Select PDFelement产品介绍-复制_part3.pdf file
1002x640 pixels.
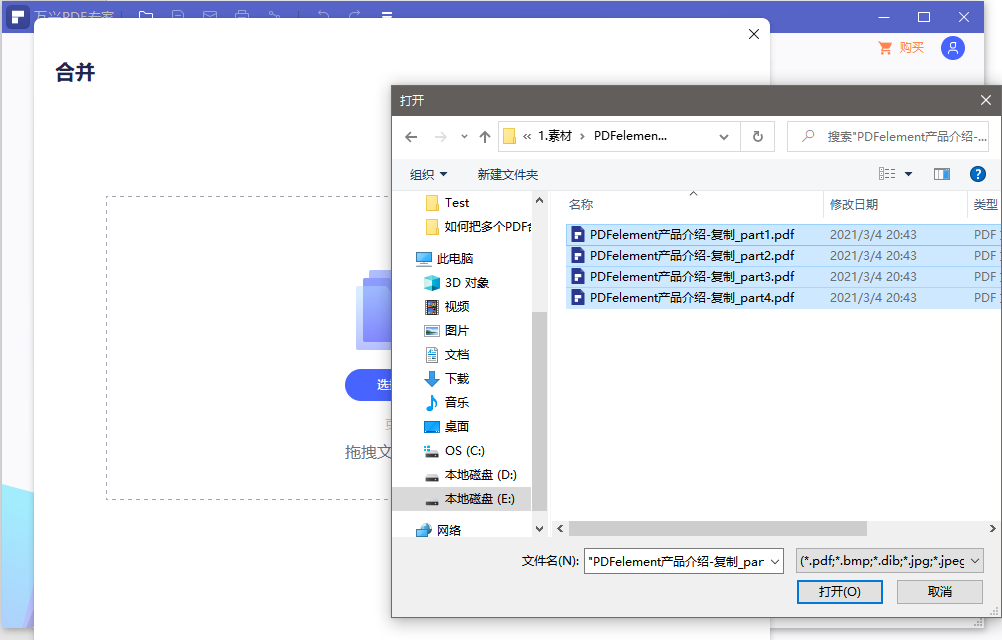(691, 276)
